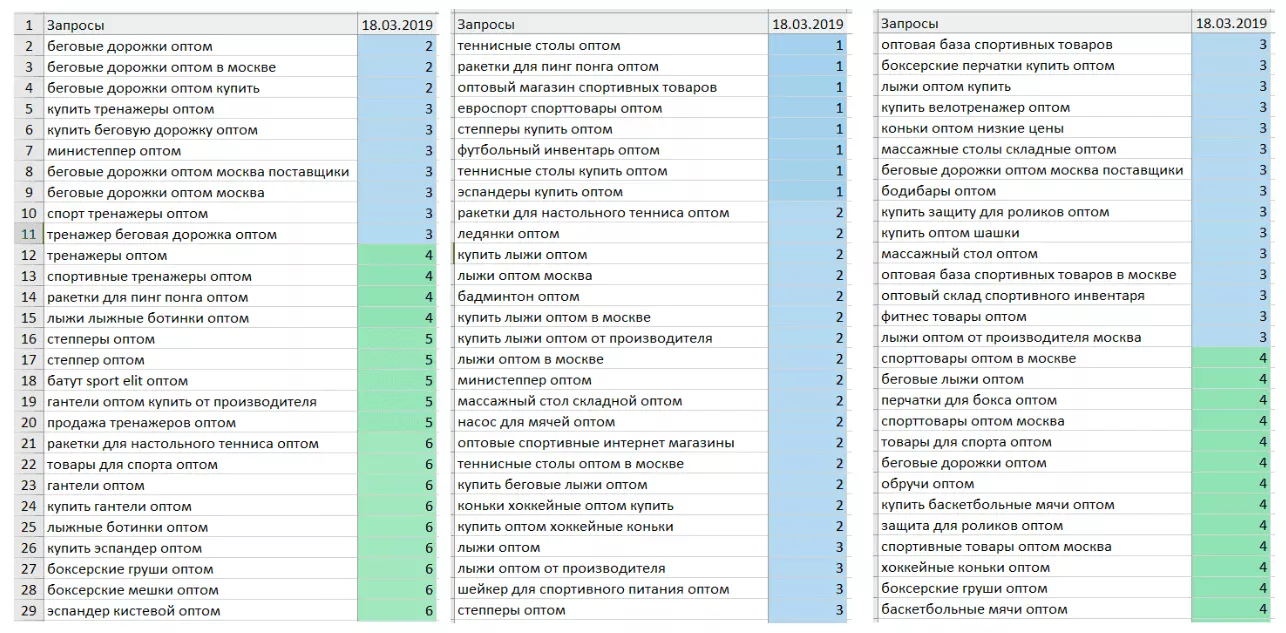Click "тренажер беговая дорожка оптом" cell
The width and height of the screenshot is (1286, 633).
[x=200, y=234]
